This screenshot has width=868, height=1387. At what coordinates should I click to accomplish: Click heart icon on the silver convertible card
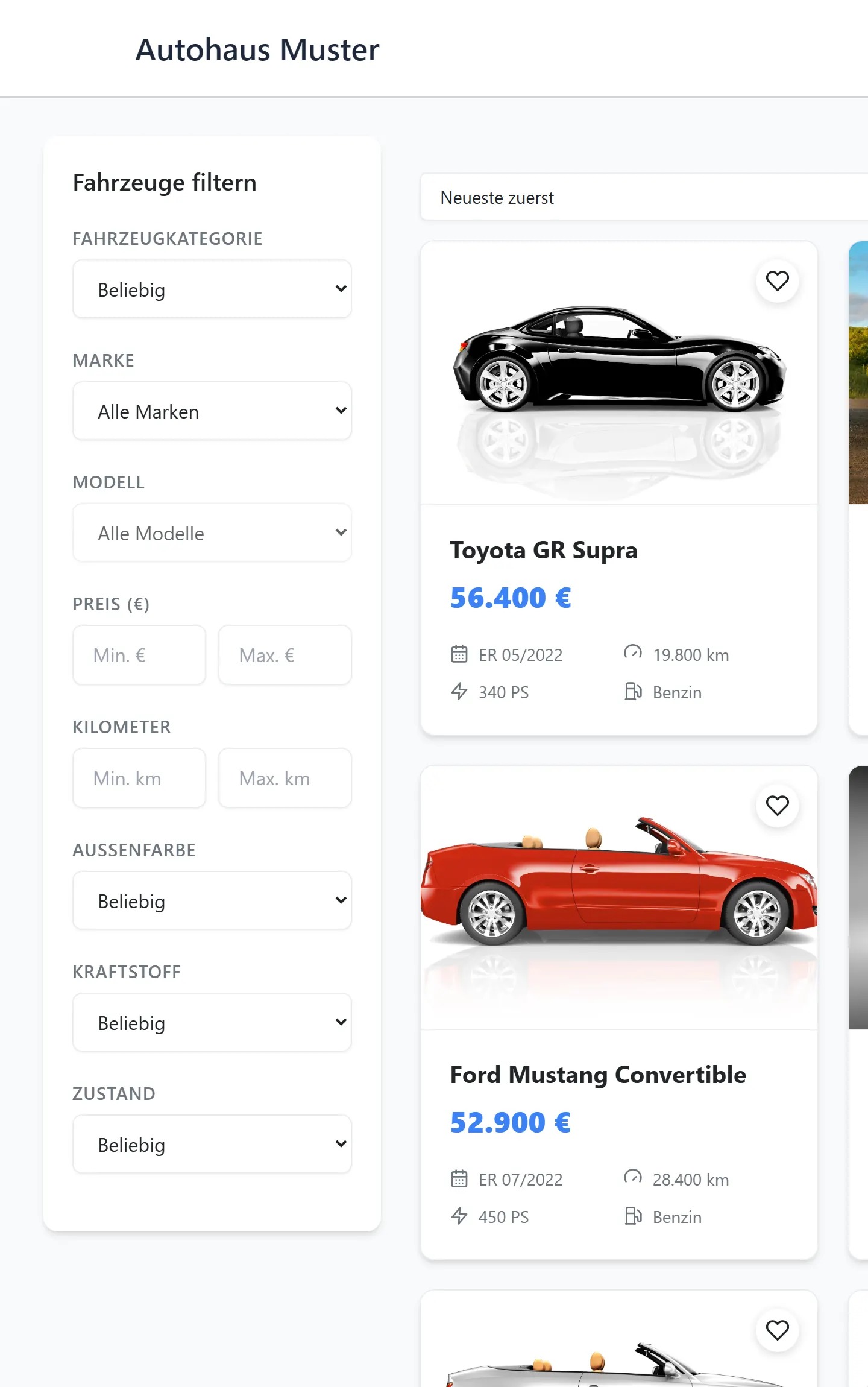pyautogui.click(x=778, y=1330)
